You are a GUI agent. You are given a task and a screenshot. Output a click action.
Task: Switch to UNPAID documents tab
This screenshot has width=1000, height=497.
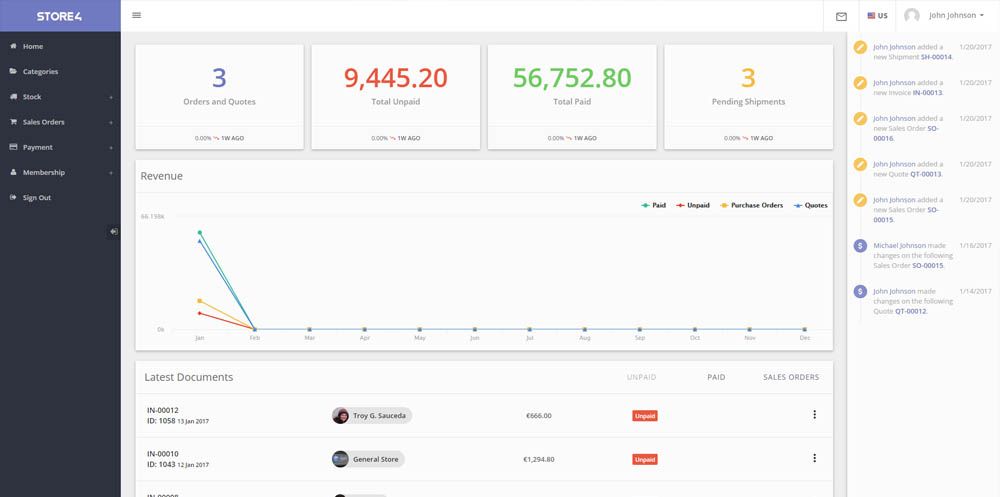pyautogui.click(x=642, y=378)
